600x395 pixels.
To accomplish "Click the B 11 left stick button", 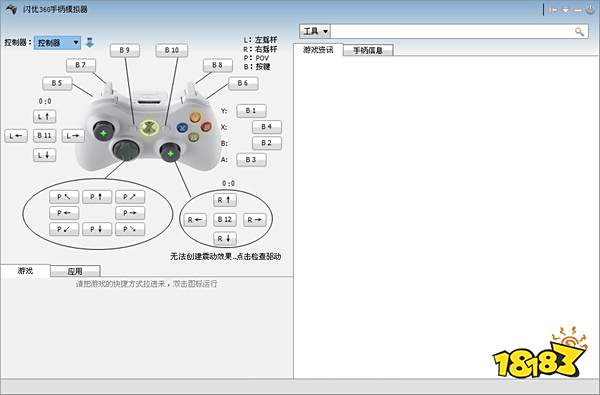I will coord(44,135).
